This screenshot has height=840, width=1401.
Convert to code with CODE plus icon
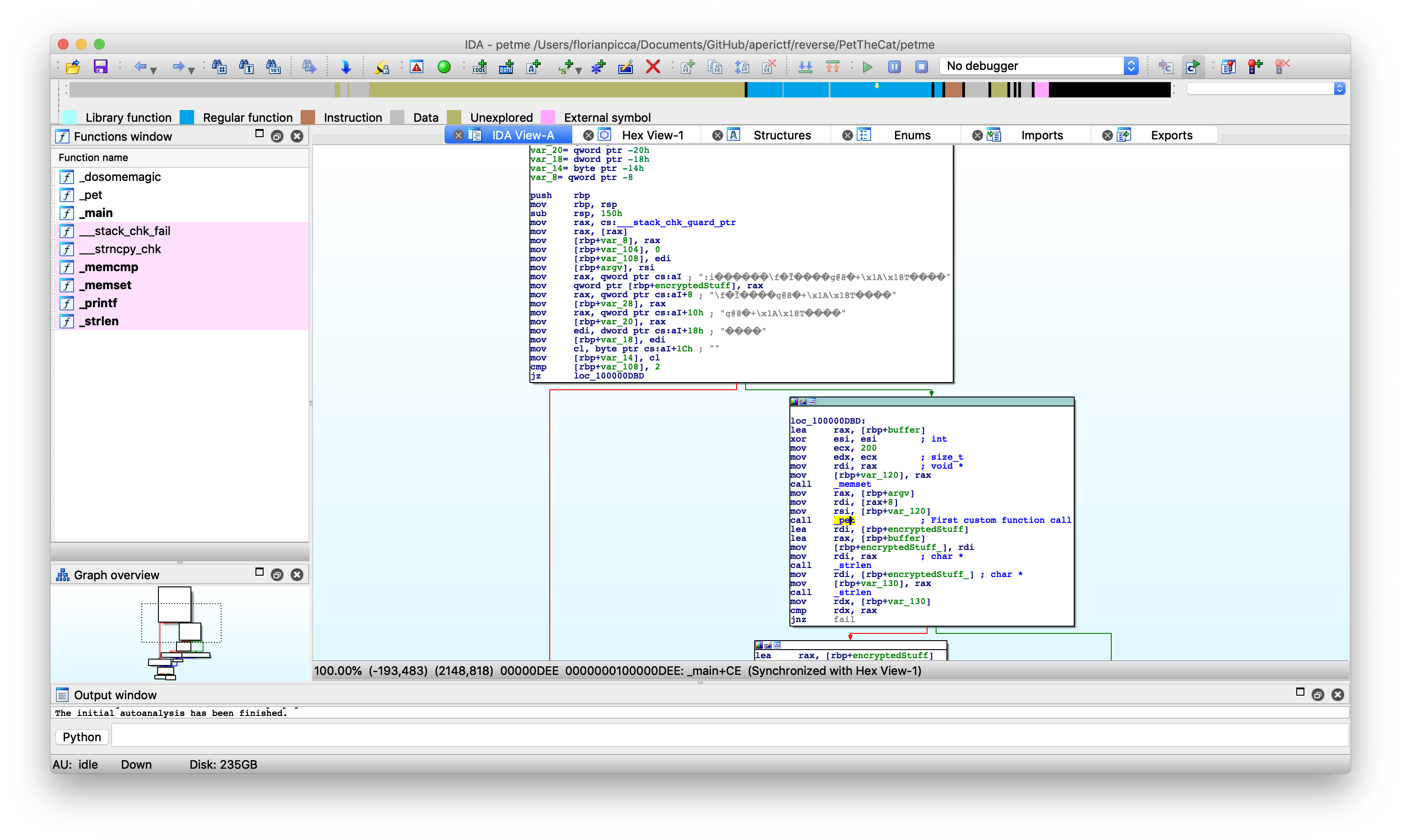(x=480, y=67)
